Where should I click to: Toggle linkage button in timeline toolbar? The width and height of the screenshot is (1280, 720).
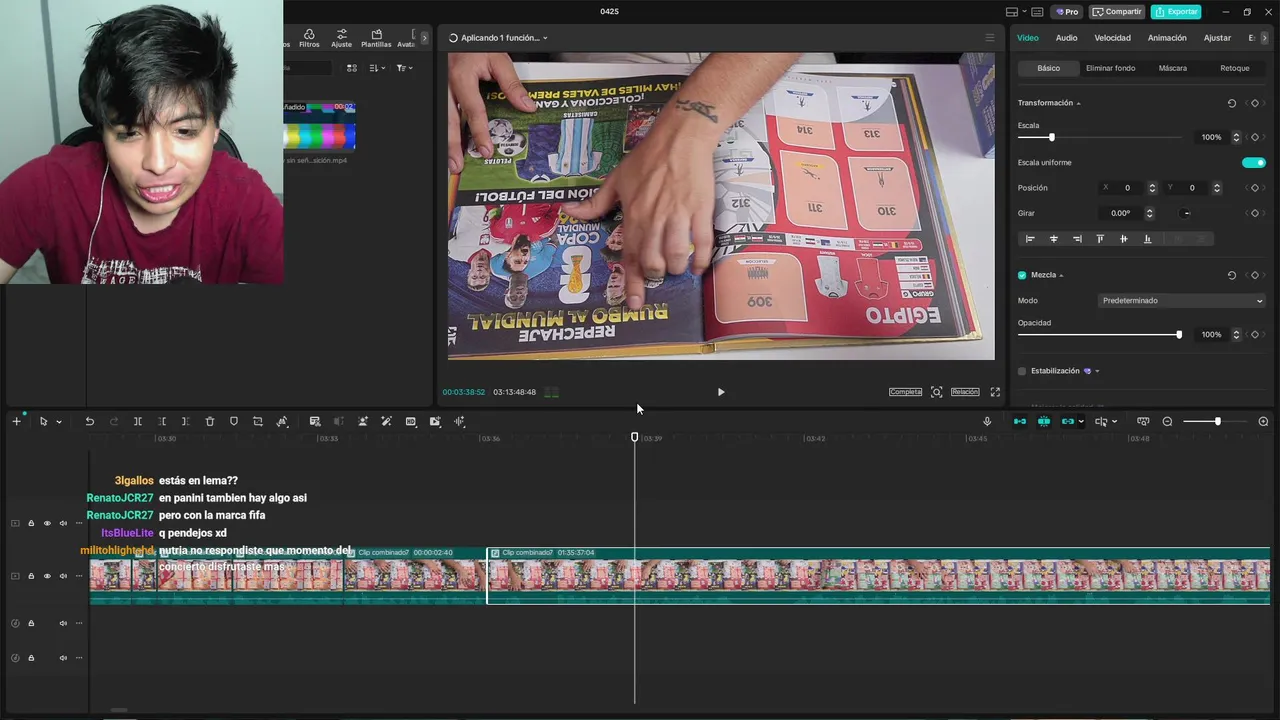[1067, 421]
